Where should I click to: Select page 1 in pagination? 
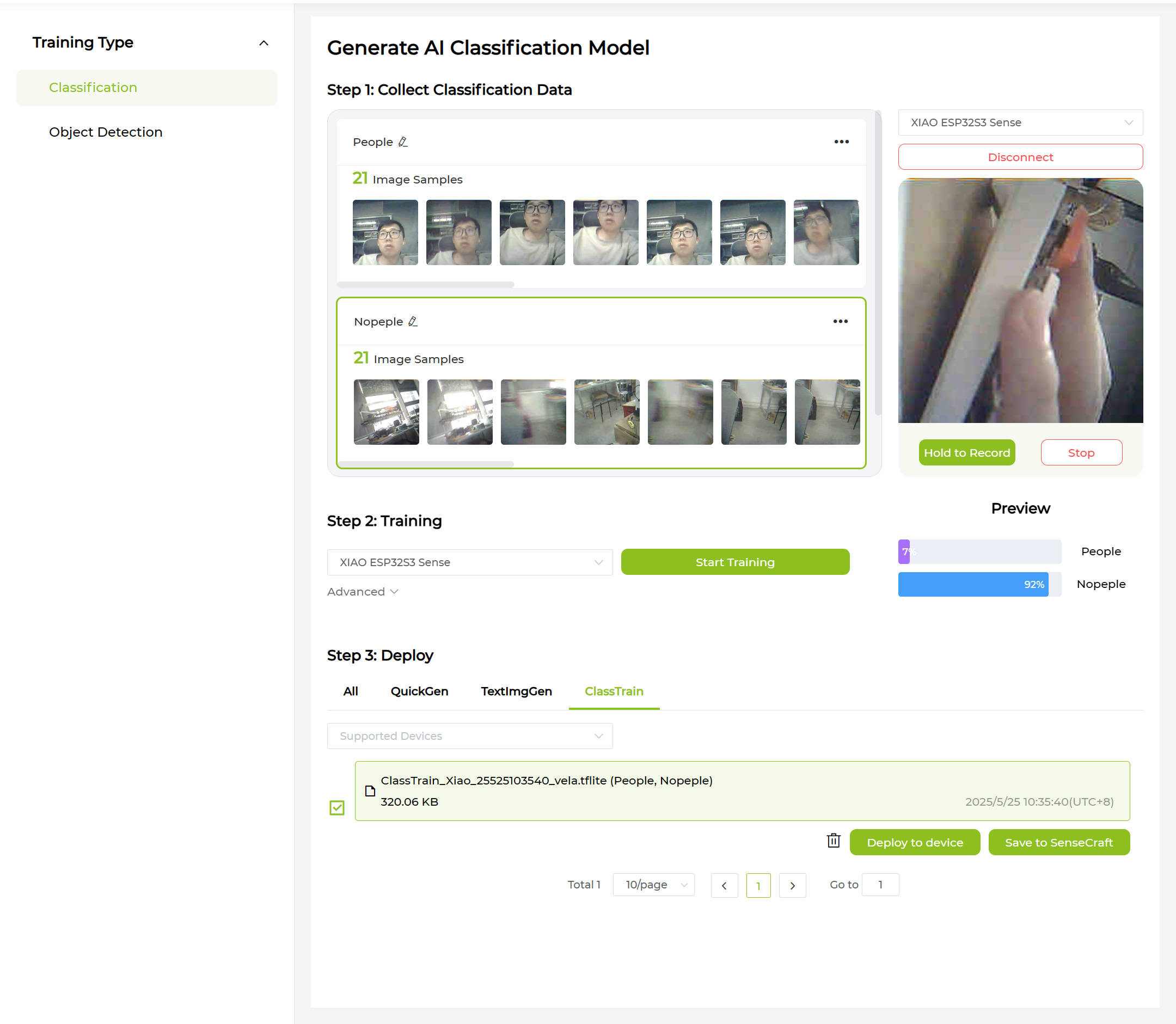click(758, 885)
